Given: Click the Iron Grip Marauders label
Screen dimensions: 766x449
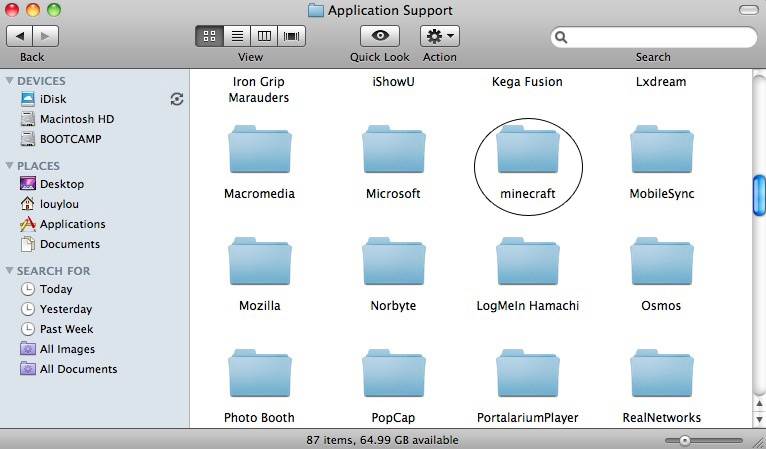Looking at the screenshot, I should 259,89.
